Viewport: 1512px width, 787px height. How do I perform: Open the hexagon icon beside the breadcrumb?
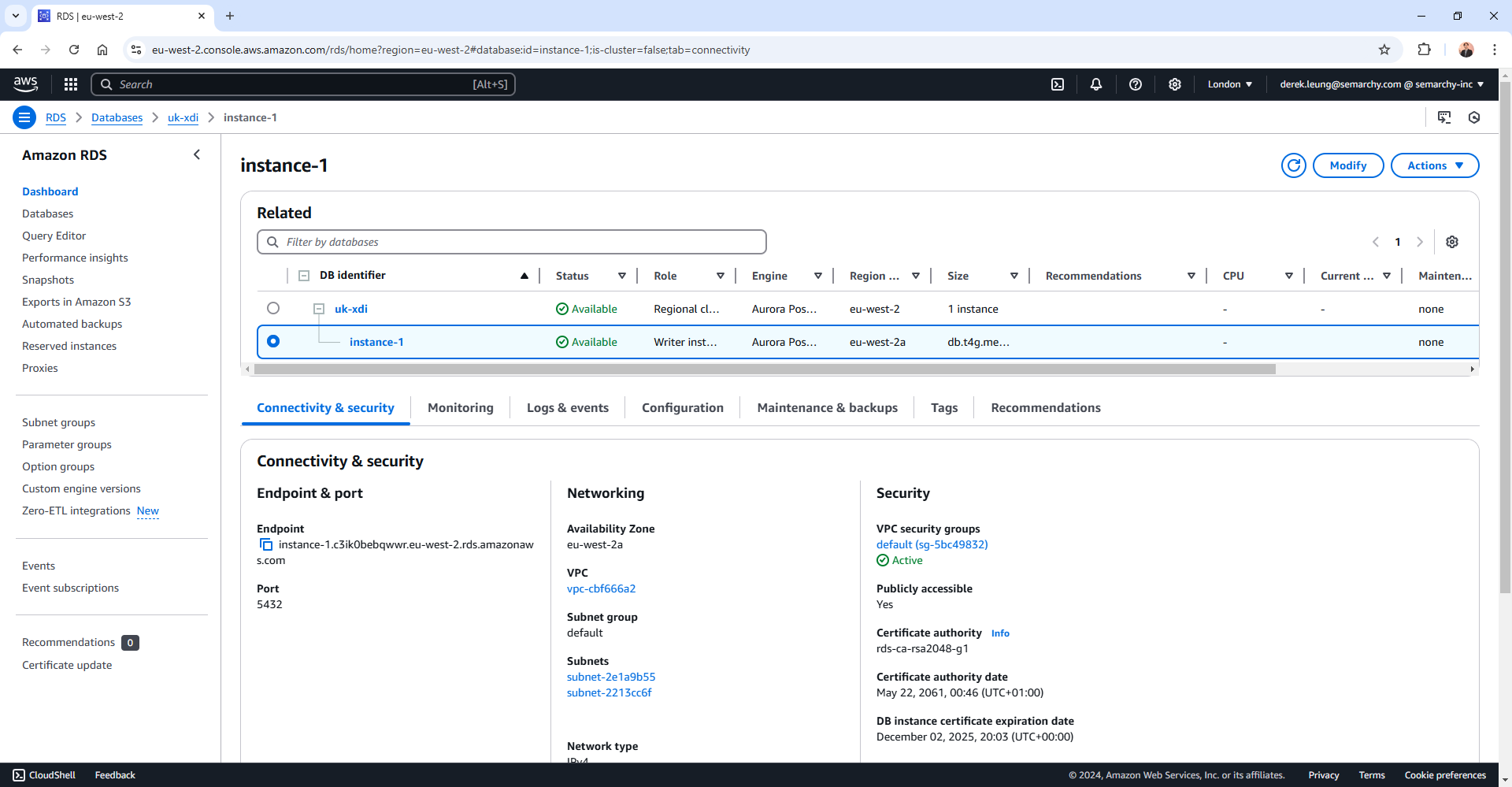pos(1474,117)
